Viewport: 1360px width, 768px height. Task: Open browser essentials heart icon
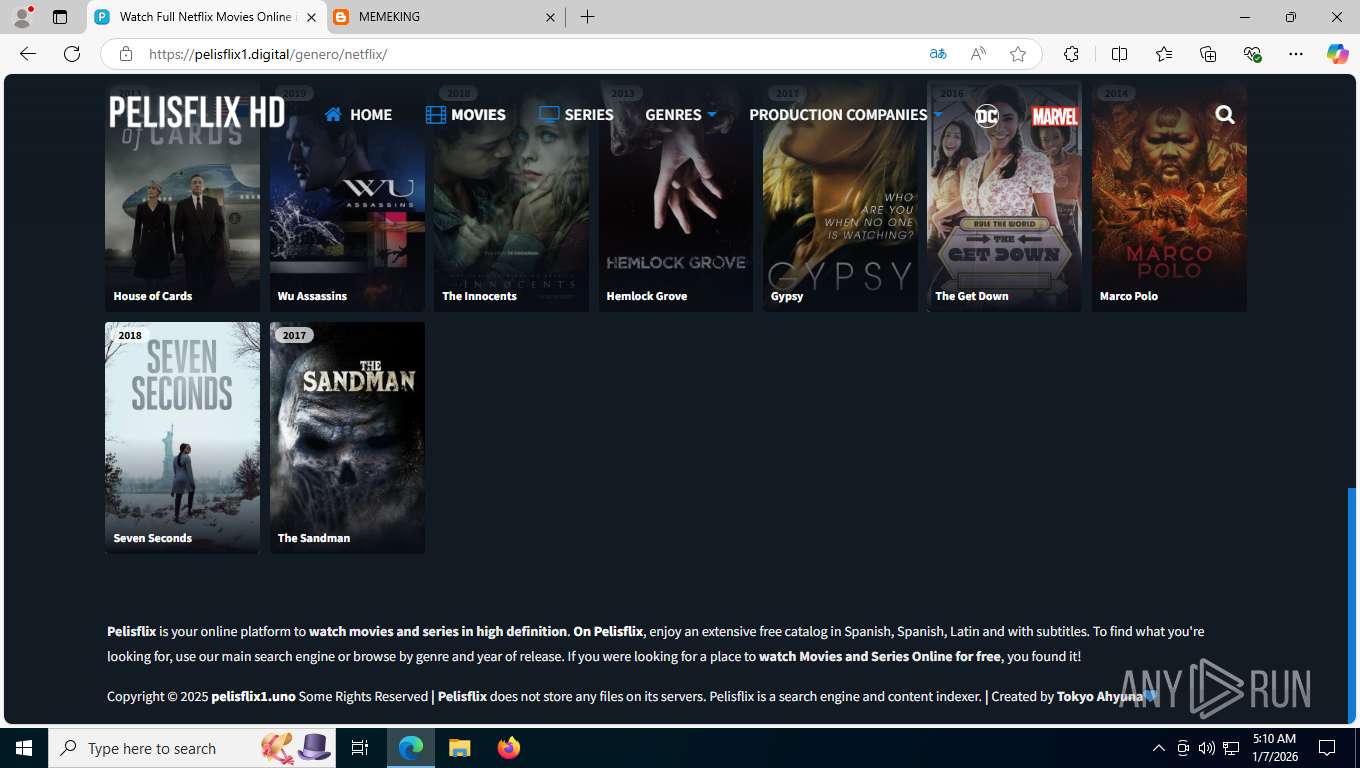[1252, 54]
